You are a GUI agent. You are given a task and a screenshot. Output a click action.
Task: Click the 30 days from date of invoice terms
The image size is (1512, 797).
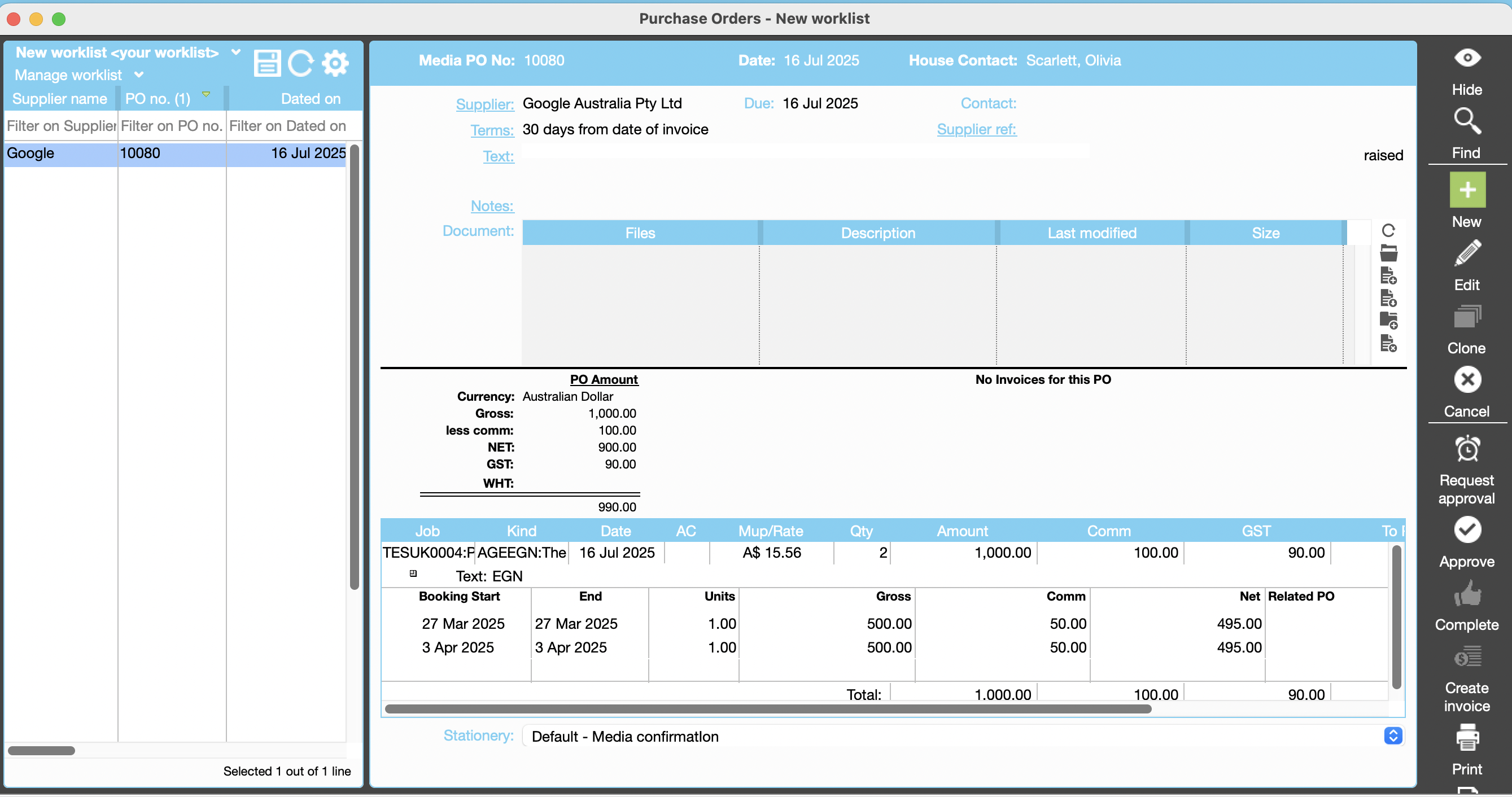pos(615,129)
